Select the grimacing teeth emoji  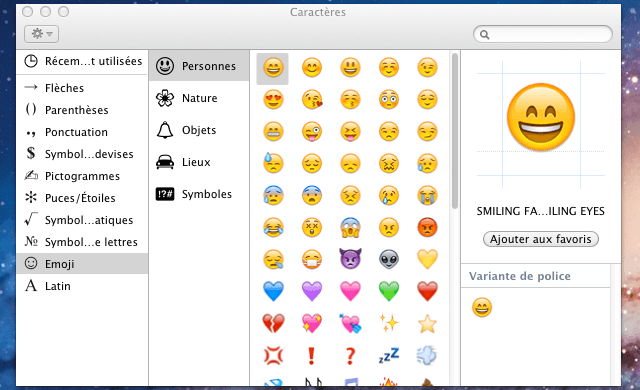tap(273, 131)
